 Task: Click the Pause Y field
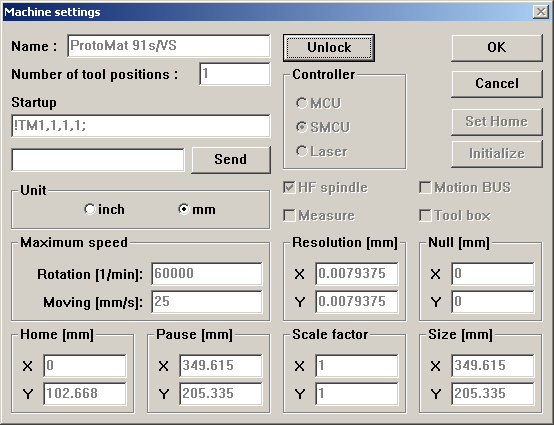pyautogui.click(x=221, y=394)
